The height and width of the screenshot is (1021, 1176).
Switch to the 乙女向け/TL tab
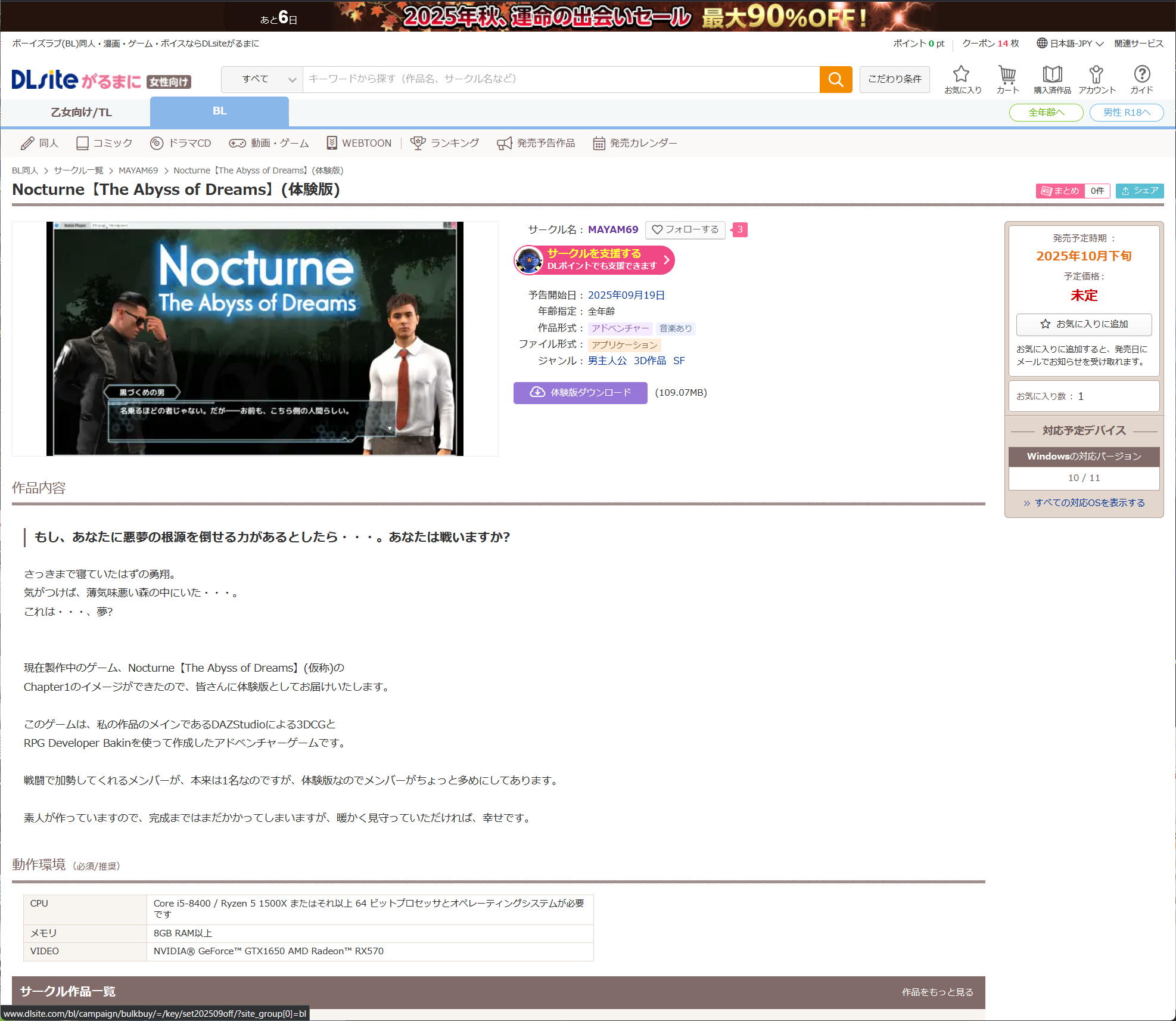(81, 112)
